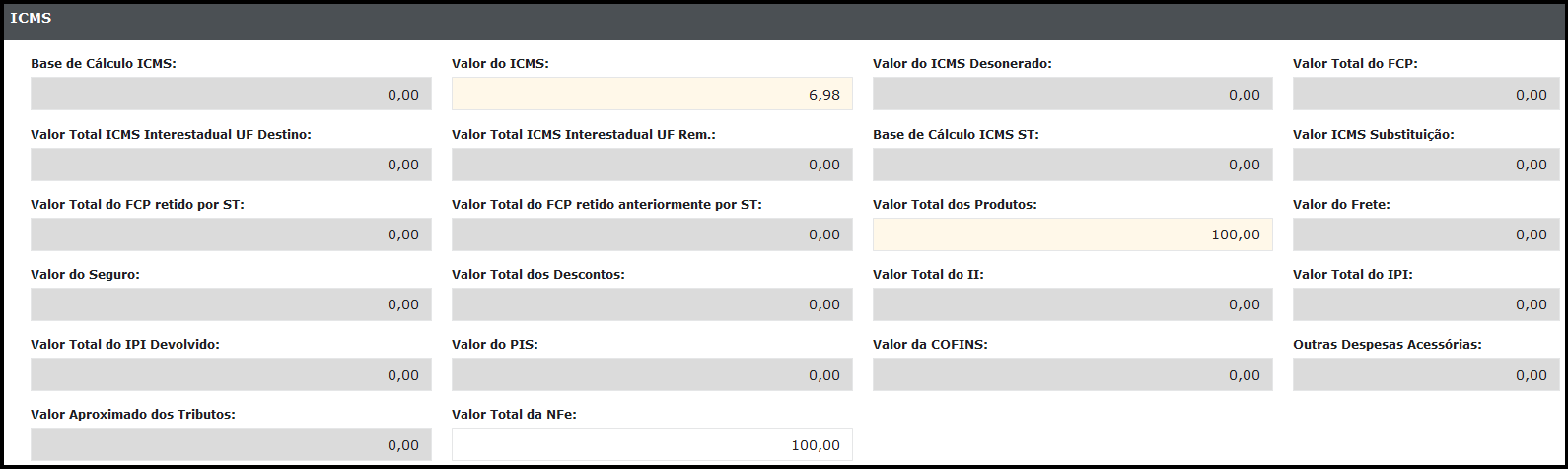Focus Valor Total do FCP retido por ST
Image resolution: width=1568 pixels, height=469 pixels.
click(x=231, y=234)
